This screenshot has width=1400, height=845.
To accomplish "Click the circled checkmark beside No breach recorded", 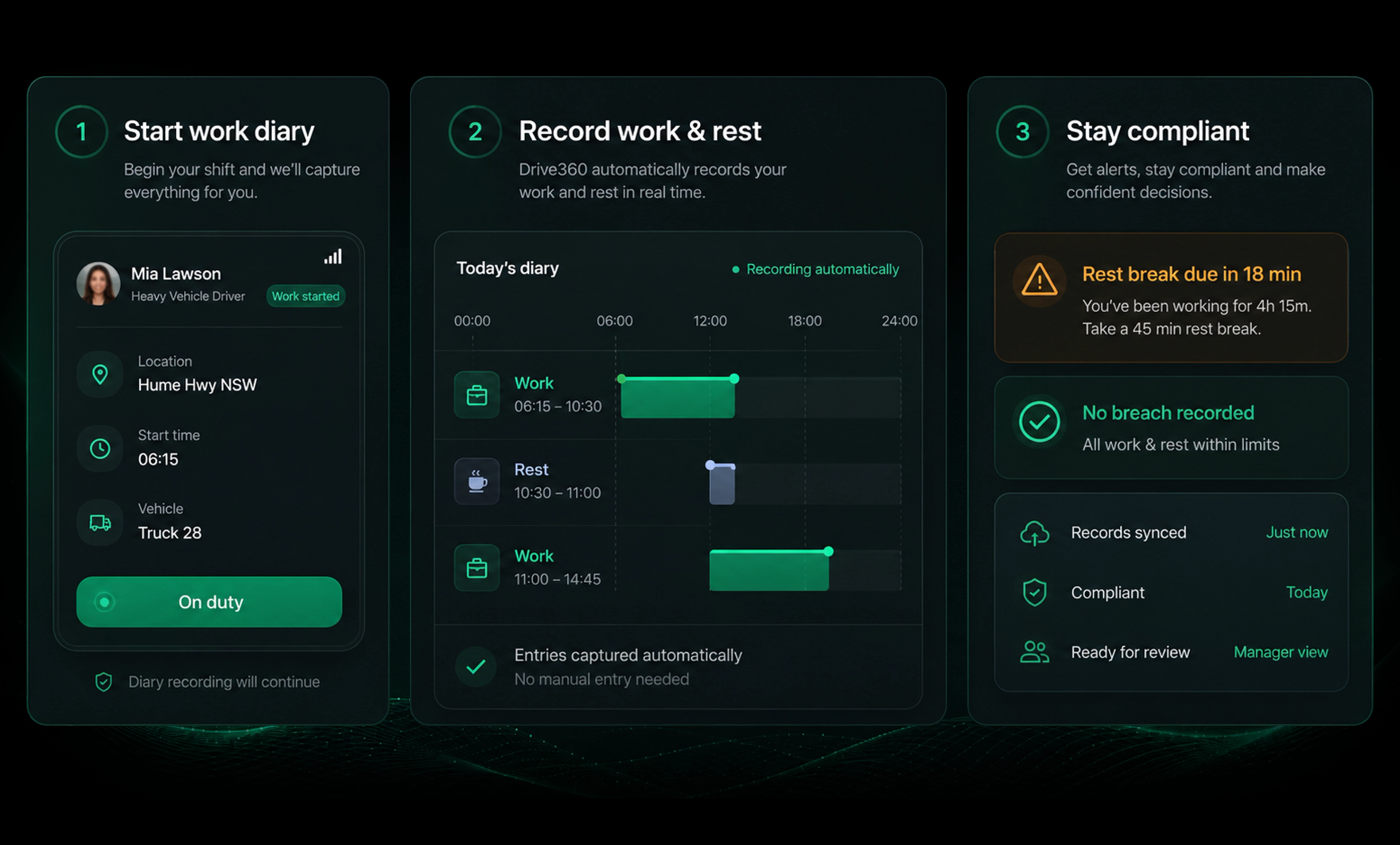I will (x=1039, y=422).
